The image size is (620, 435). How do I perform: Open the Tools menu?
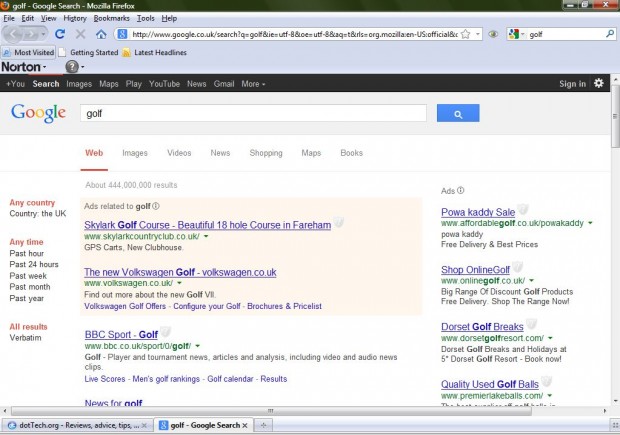[x=146, y=18]
